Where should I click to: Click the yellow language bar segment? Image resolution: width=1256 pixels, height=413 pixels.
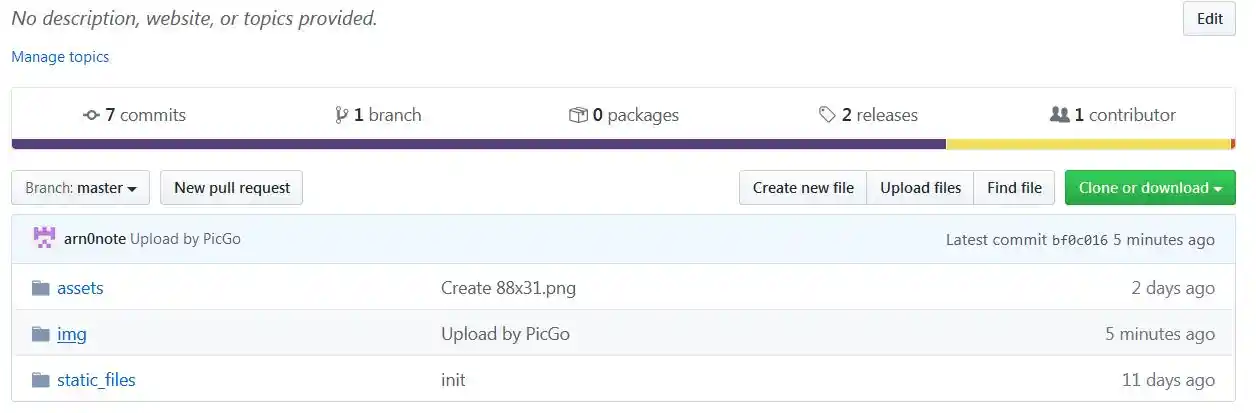tap(1088, 144)
